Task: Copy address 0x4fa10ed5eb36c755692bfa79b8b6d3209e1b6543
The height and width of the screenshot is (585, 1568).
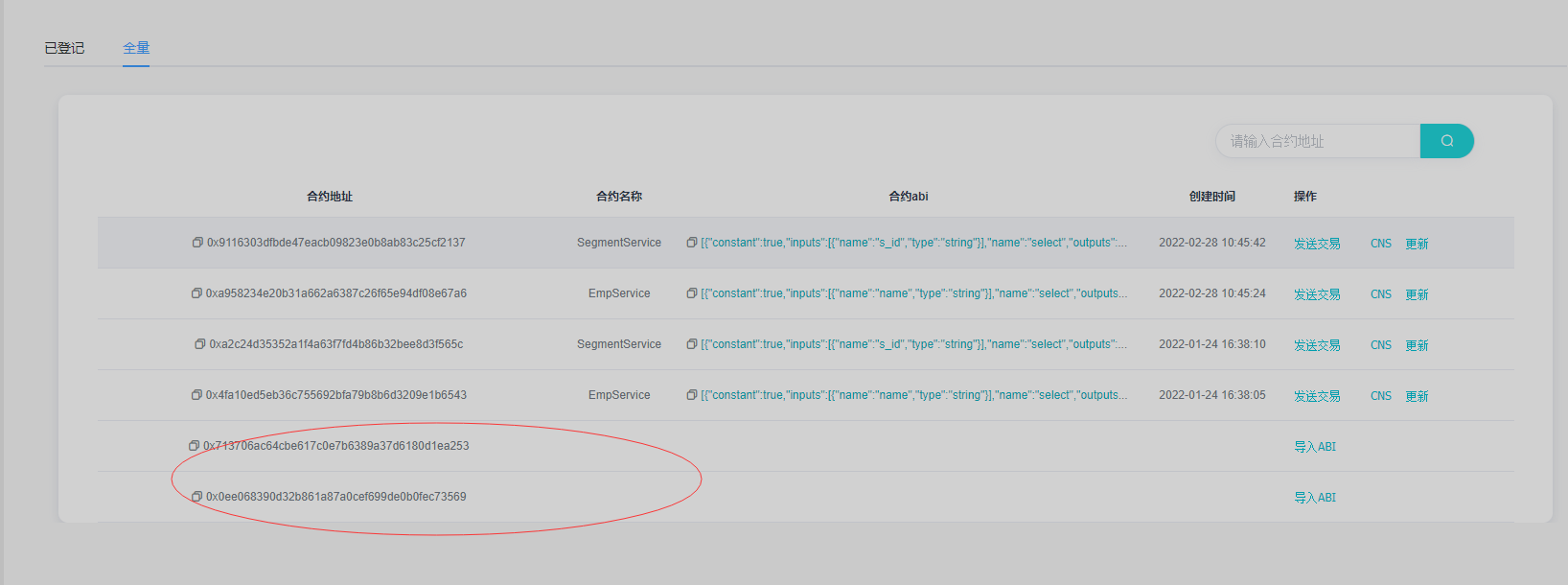Action: click(x=196, y=395)
